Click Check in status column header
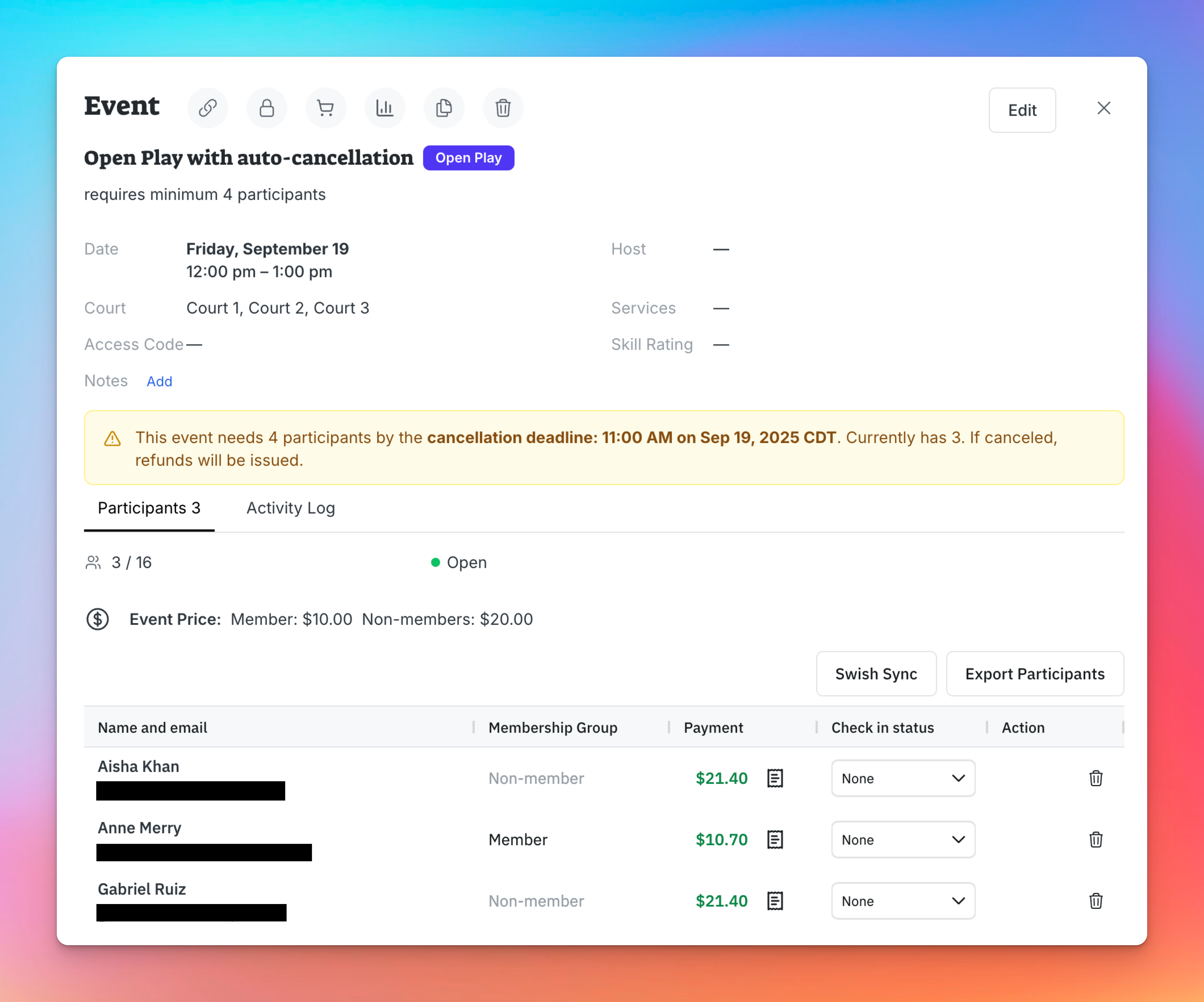The width and height of the screenshot is (1204, 1002). click(882, 727)
